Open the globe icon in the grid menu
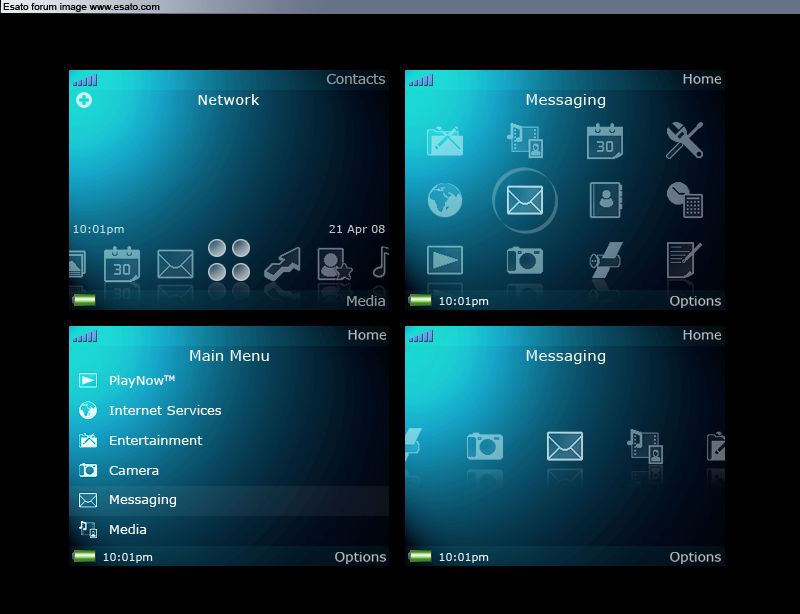800x614 pixels. (445, 200)
